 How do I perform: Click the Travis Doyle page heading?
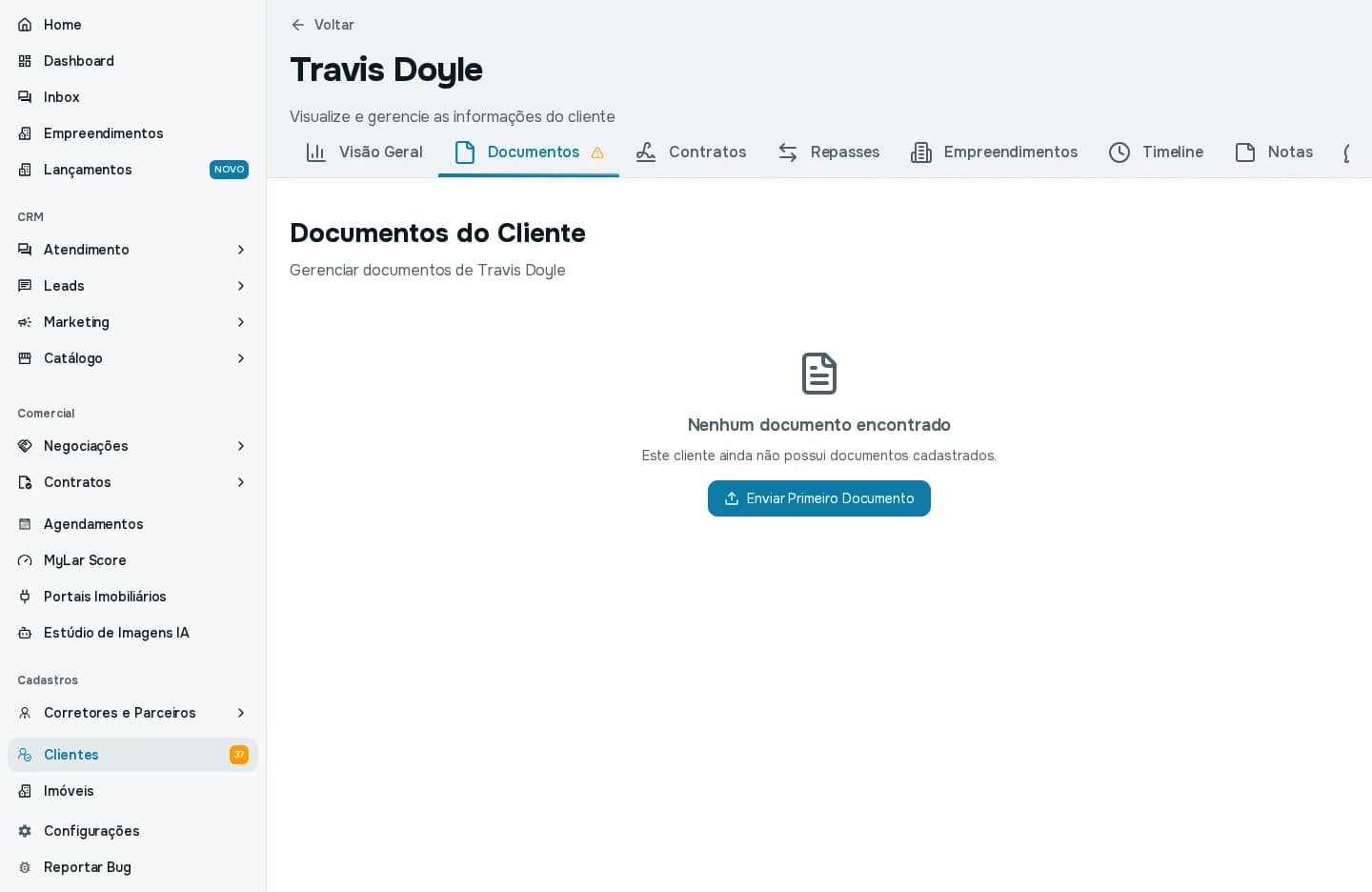[x=386, y=70]
